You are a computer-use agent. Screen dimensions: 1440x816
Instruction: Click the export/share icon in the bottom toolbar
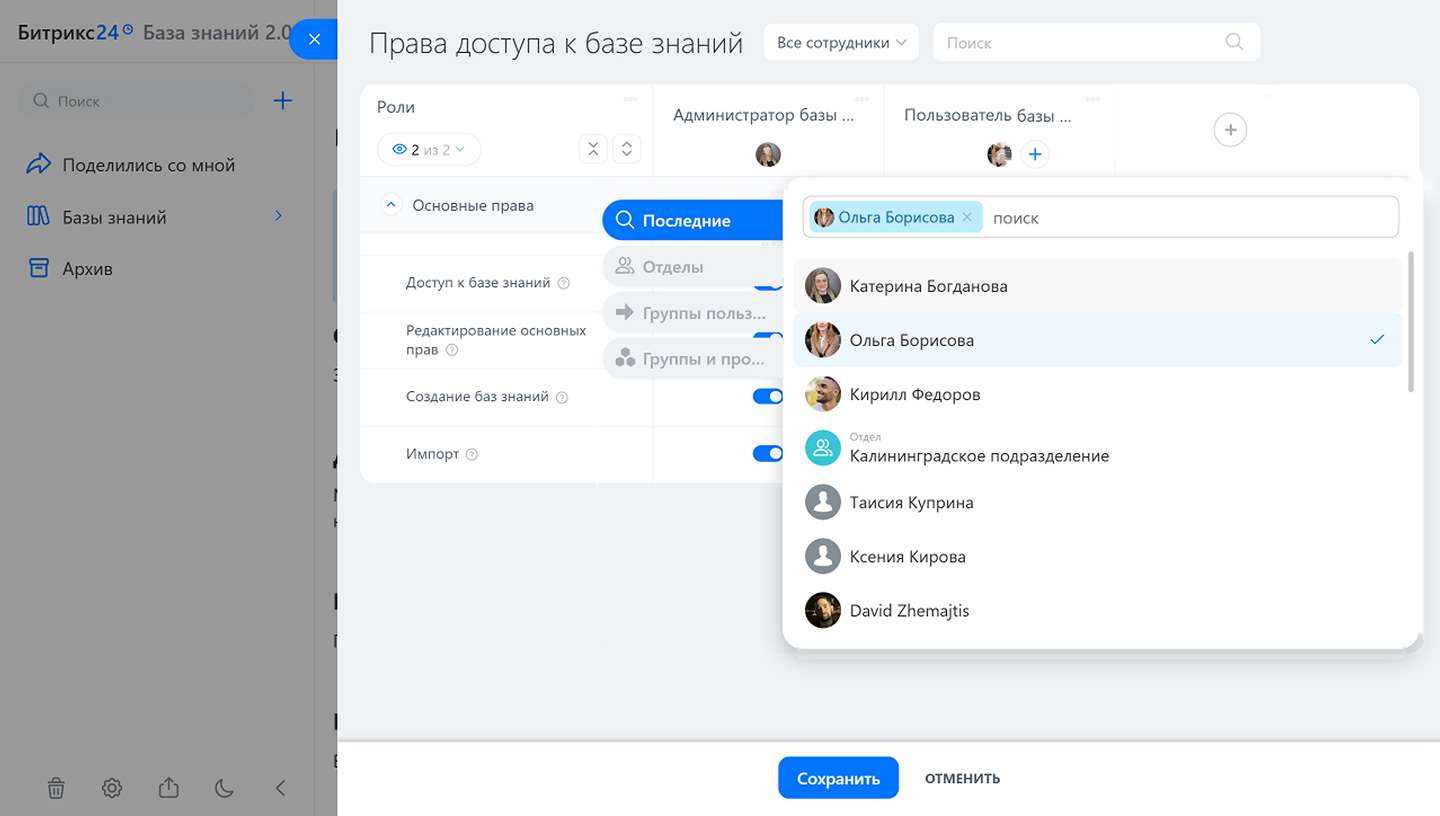click(x=168, y=788)
